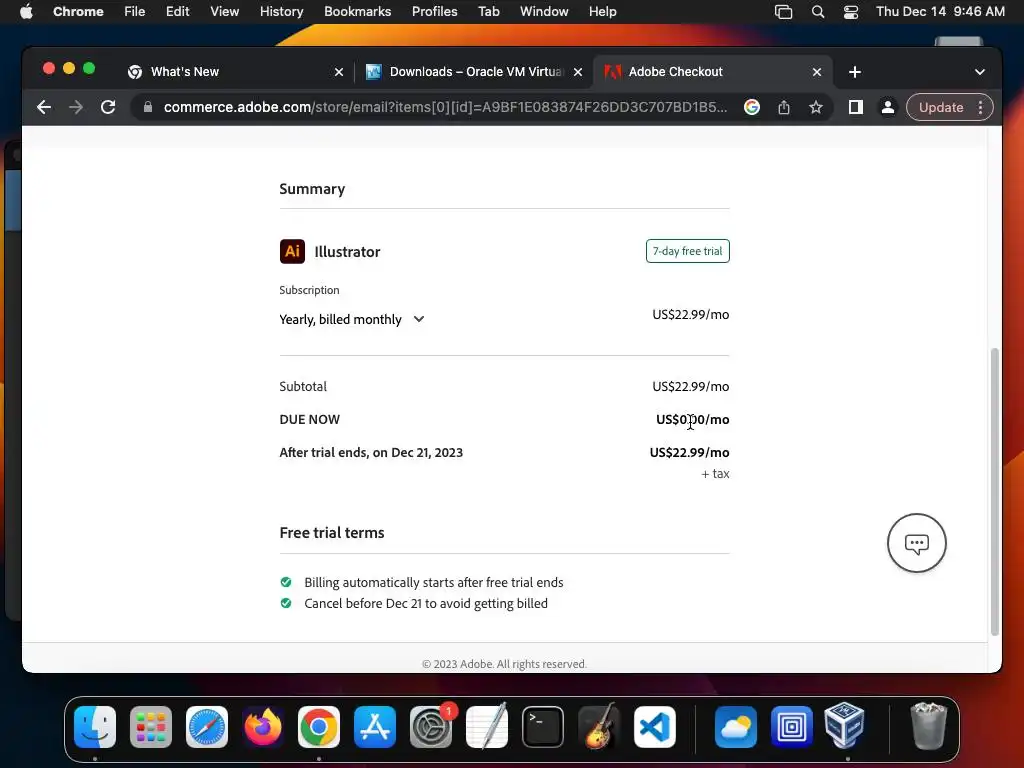The image size is (1024, 768).
Task: Click the date and time in menu bar
Action: (940, 12)
